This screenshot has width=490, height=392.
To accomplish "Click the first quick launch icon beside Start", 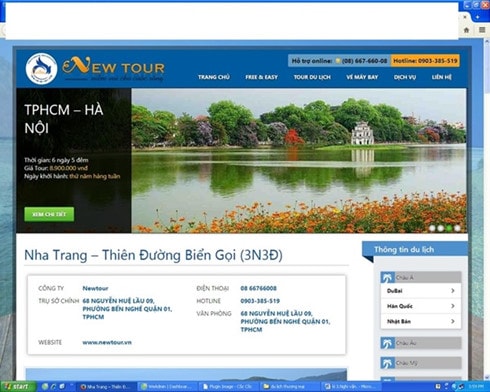I will (x=45, y=387).
